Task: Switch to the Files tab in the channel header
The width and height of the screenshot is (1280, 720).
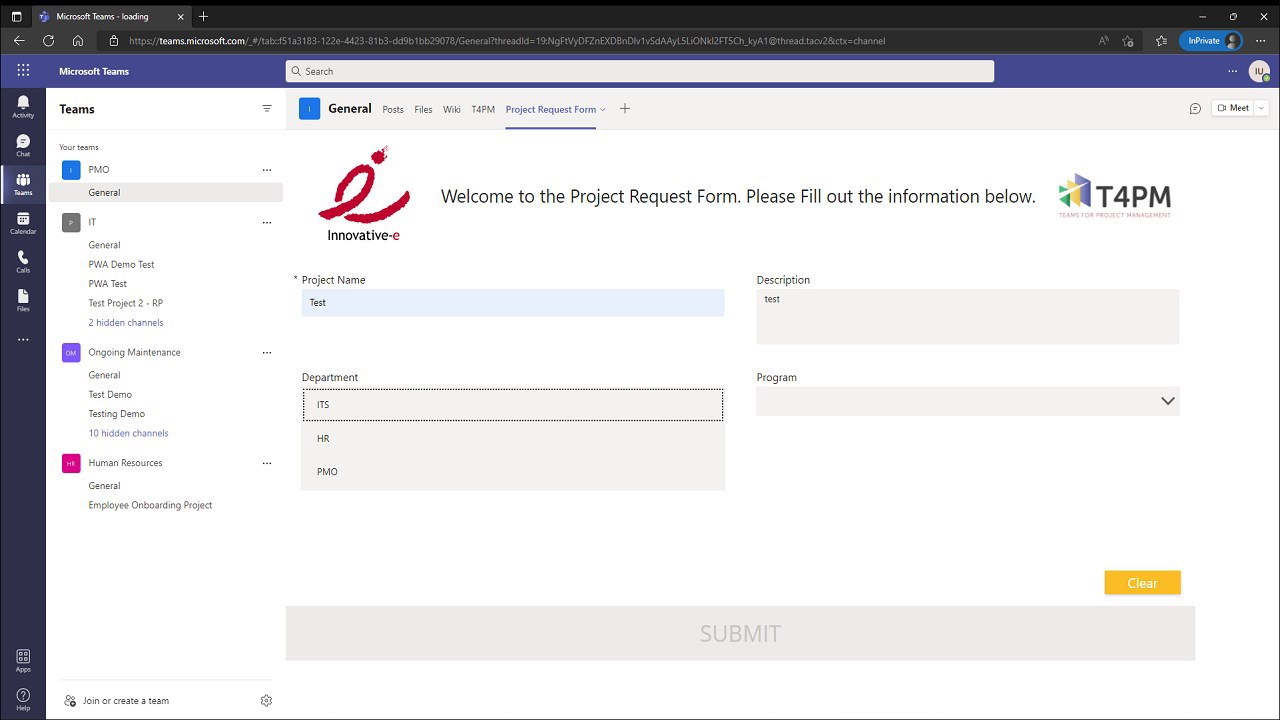Action: pos(423,110)
